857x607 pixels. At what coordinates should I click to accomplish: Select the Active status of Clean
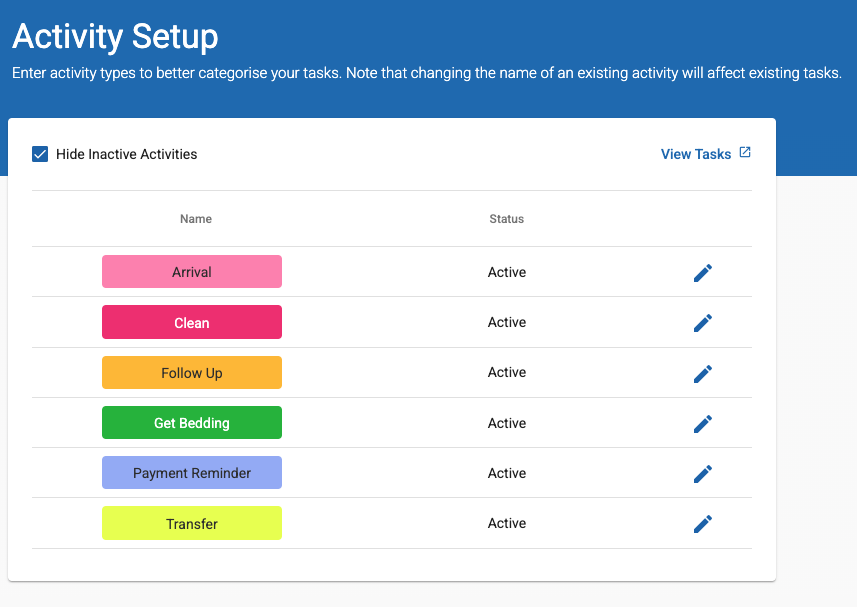coord(506,322)
